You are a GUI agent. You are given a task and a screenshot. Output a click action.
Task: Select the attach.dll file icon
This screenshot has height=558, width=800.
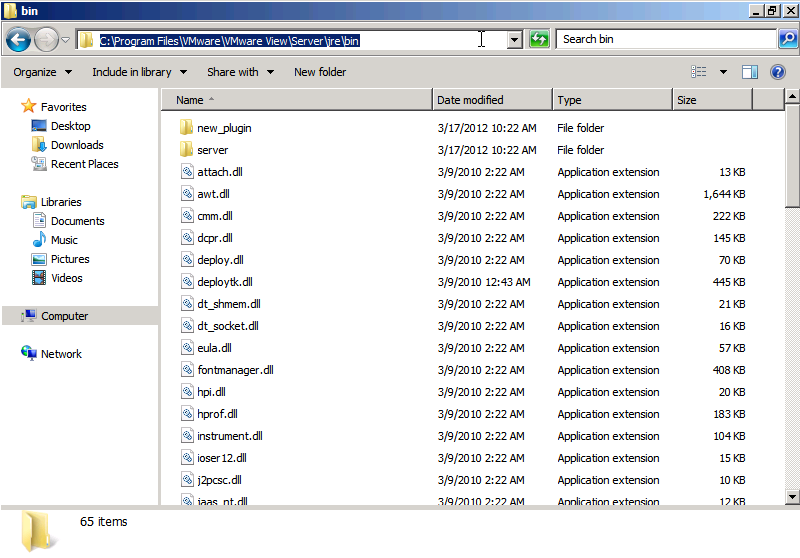tap(187, 171)
